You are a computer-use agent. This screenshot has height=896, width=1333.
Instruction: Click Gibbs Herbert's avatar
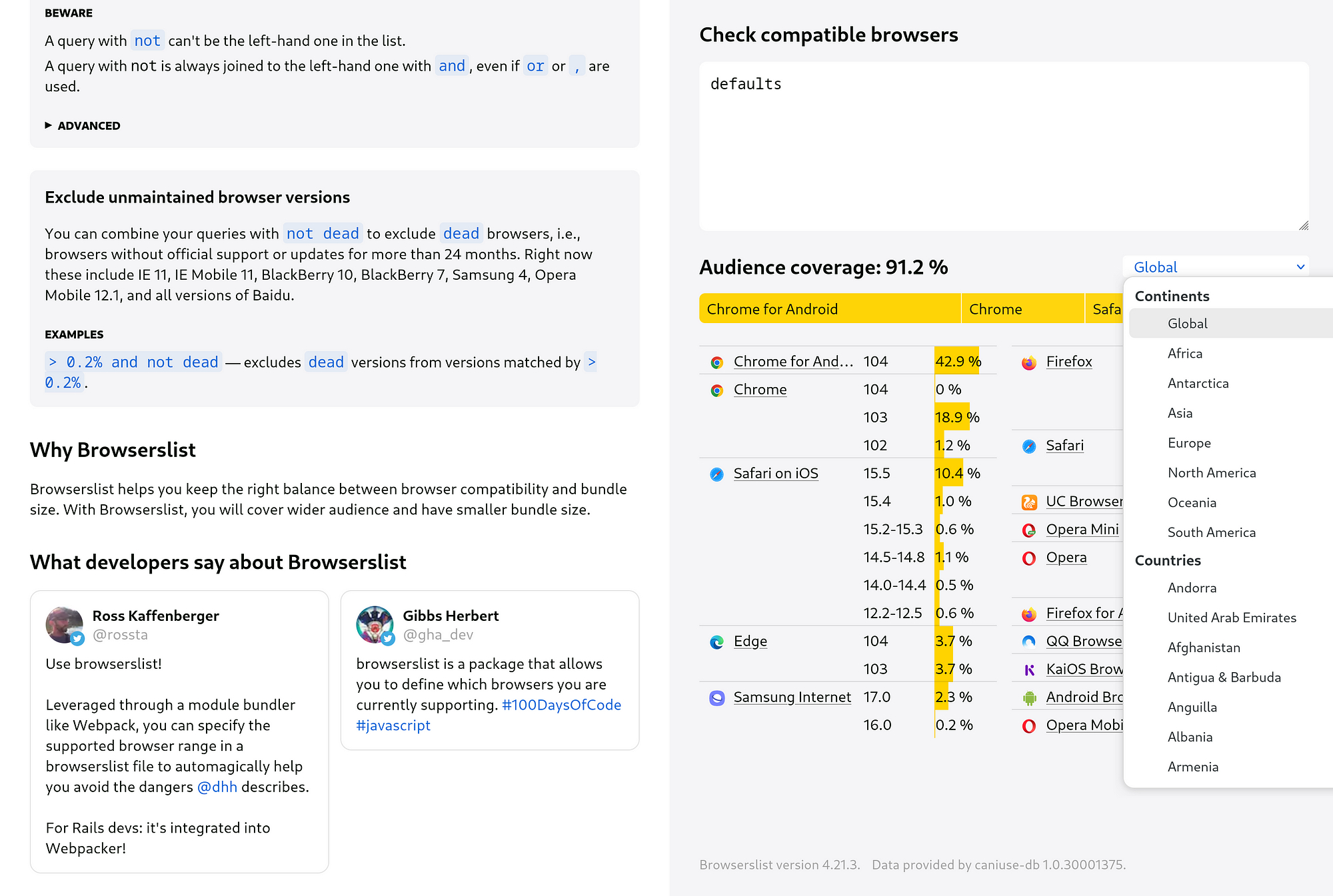[x=375, y=625]
